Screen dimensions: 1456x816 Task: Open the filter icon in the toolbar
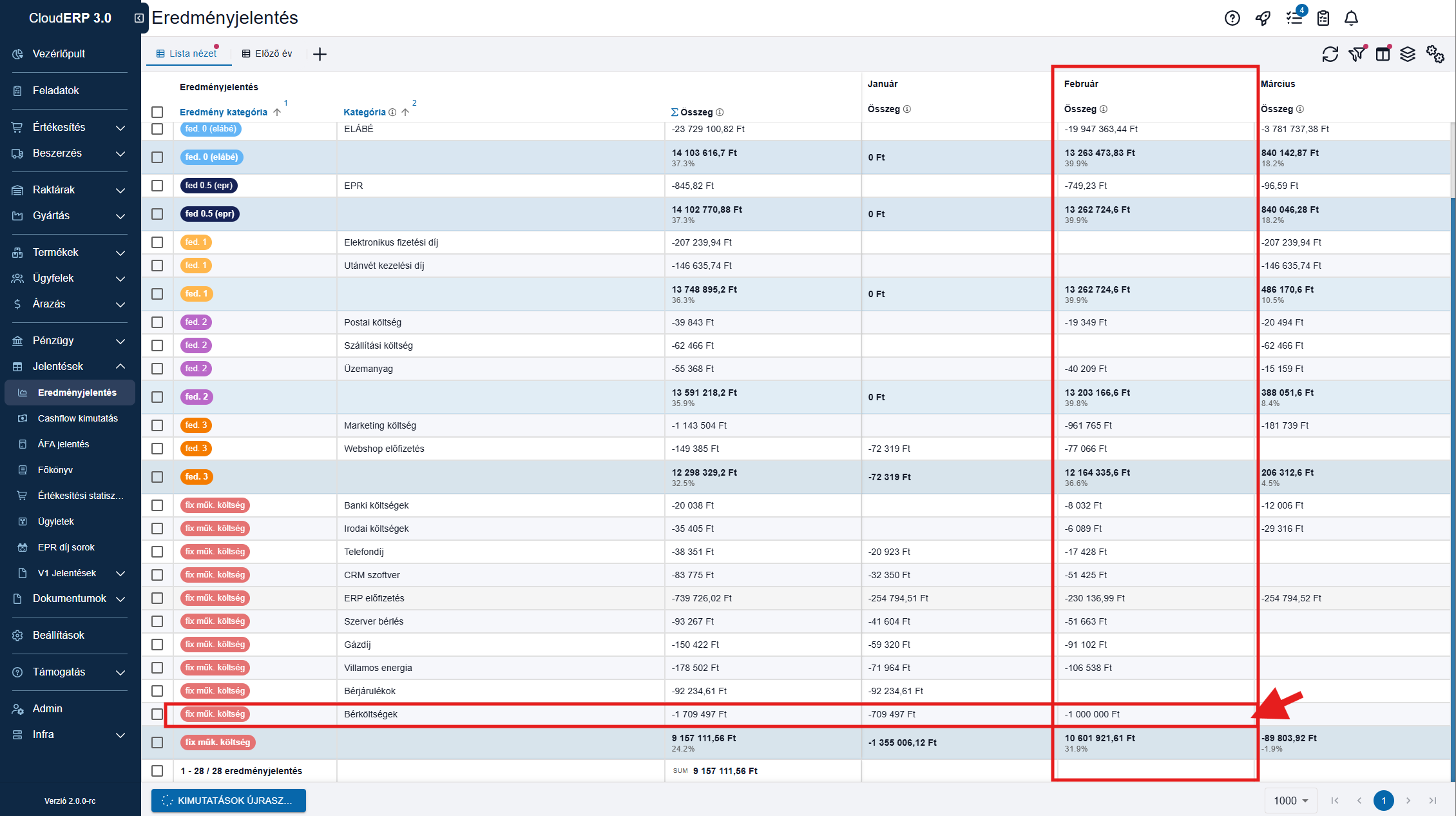click(1356, 54)
